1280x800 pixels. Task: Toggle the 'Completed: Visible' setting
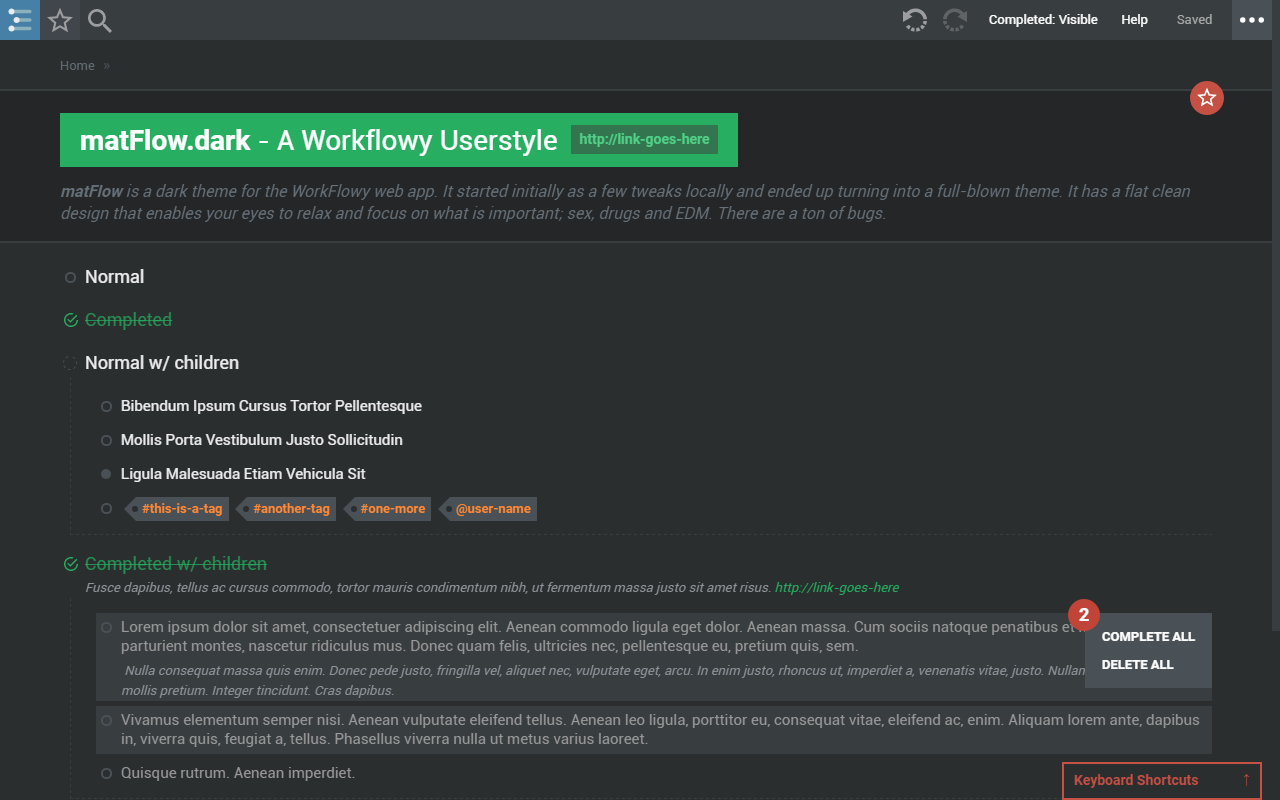tap(1042, 19)
